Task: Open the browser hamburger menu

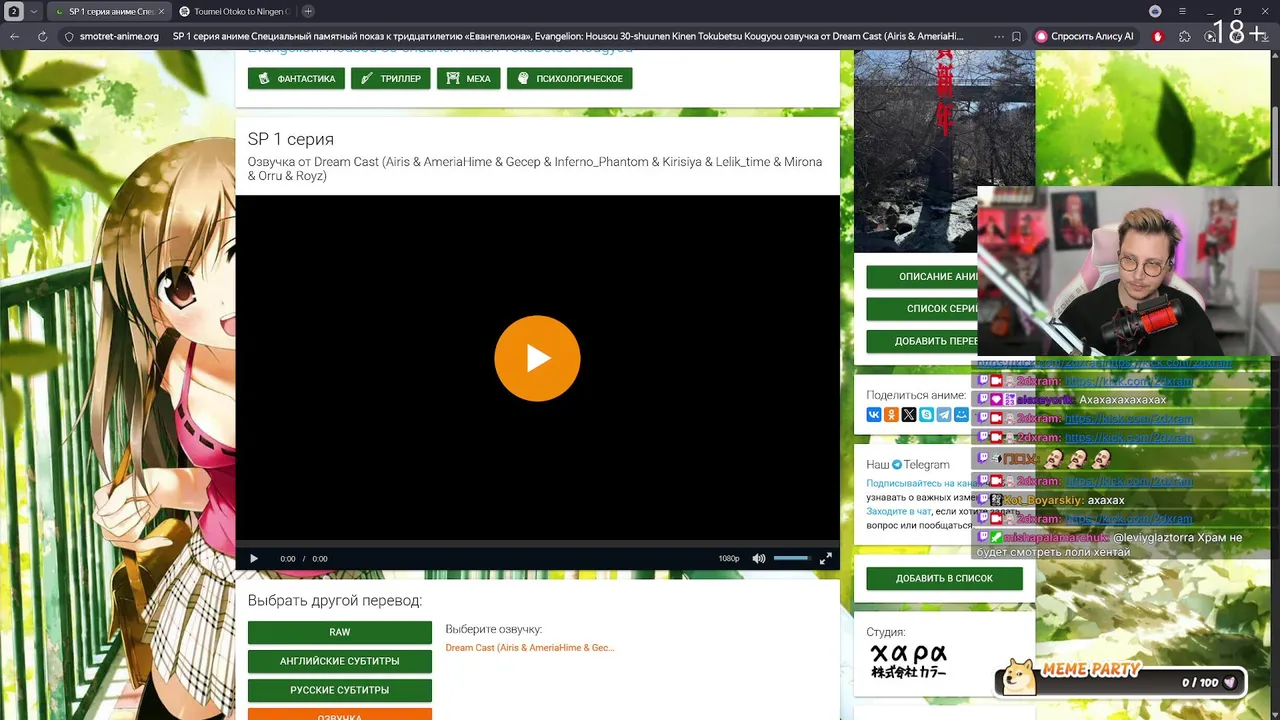Action: [1182, 11]
